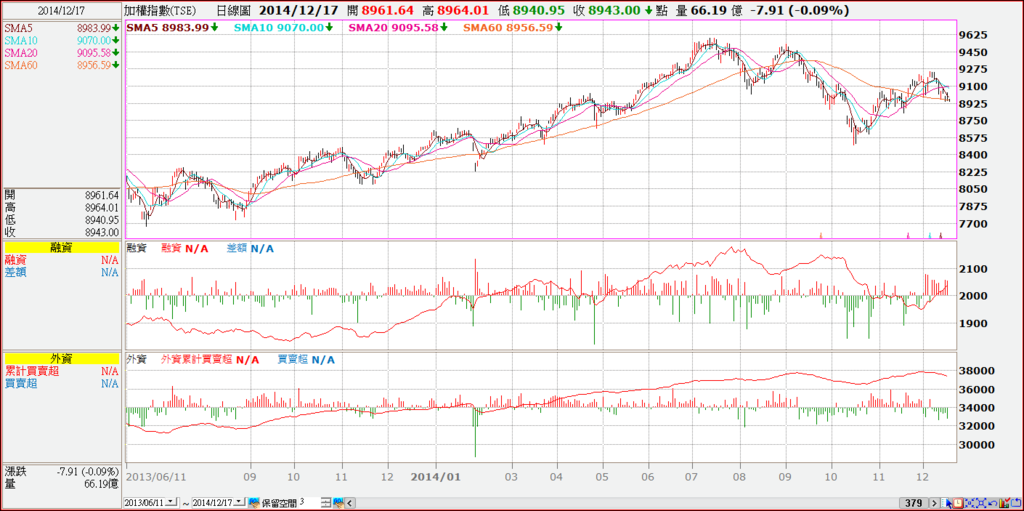Click the icon left of 保留空間

pos(254,502)
